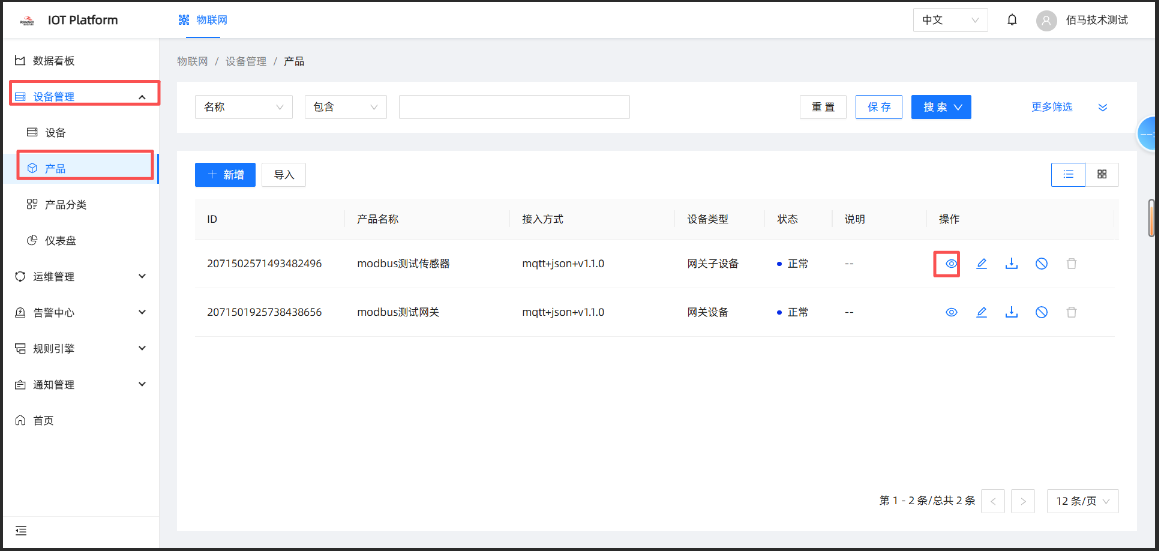Click the 产品名称 column header
Screen dimensions: 1159x551
(378, 219)
